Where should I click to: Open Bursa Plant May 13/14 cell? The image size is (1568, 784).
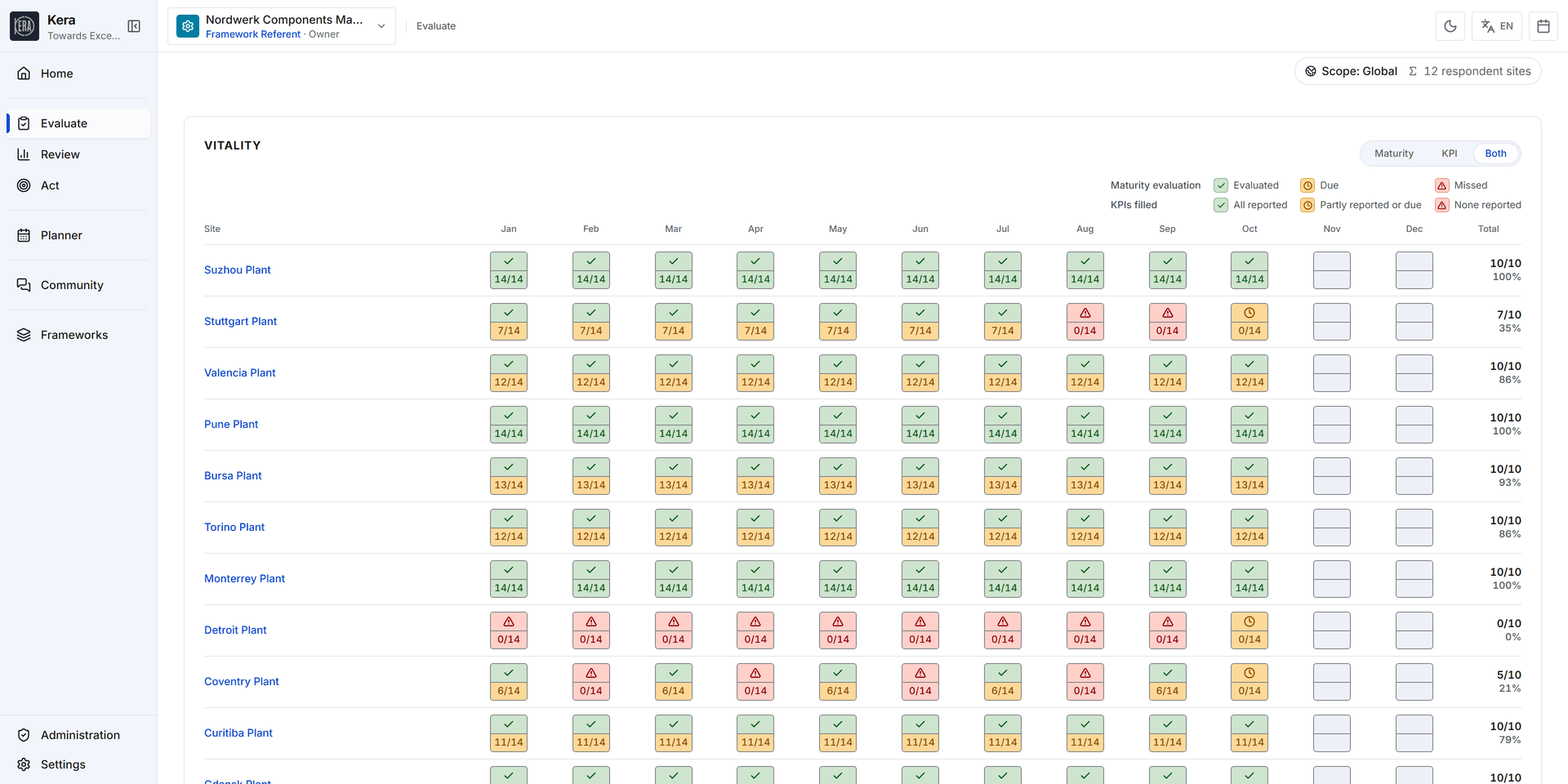(x=838, y=476)
